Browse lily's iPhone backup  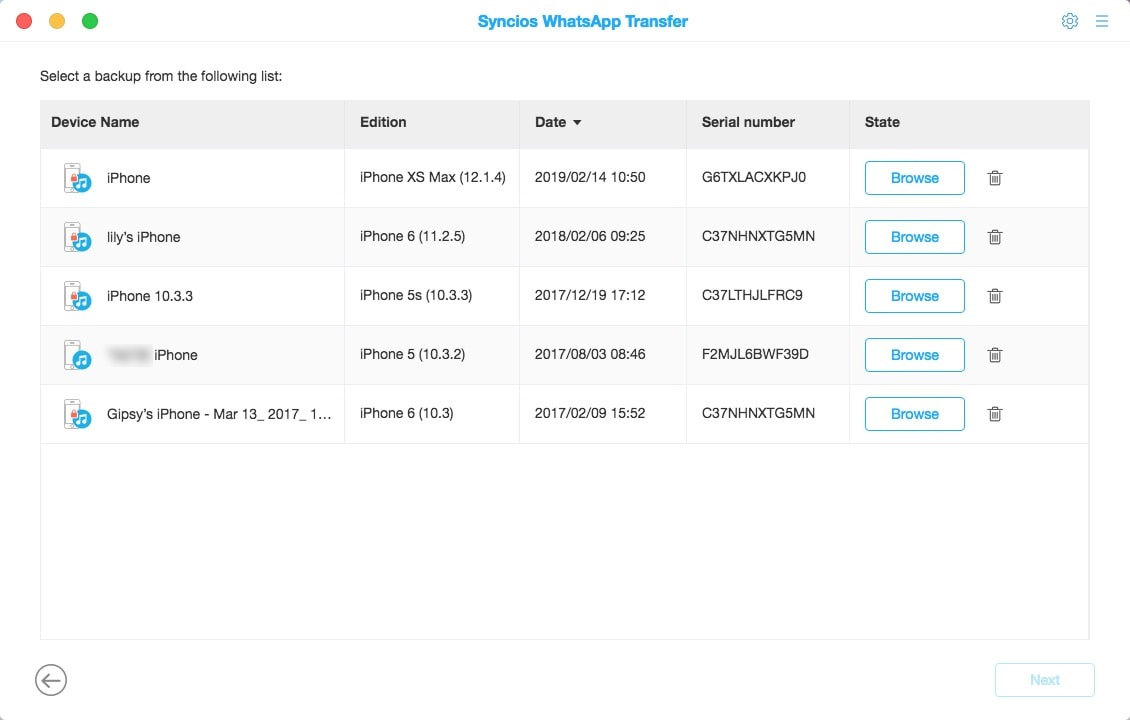914,237
